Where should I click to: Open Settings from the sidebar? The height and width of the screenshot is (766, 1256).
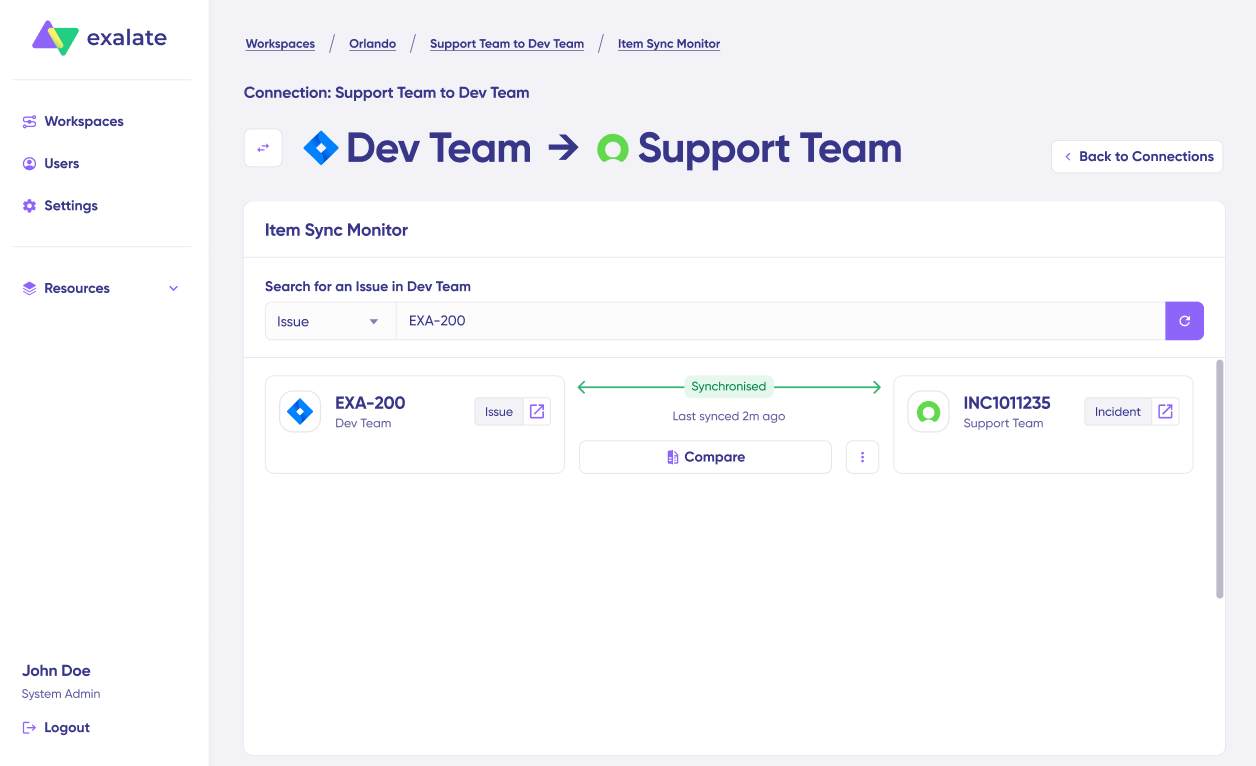(x=71, y=205)
